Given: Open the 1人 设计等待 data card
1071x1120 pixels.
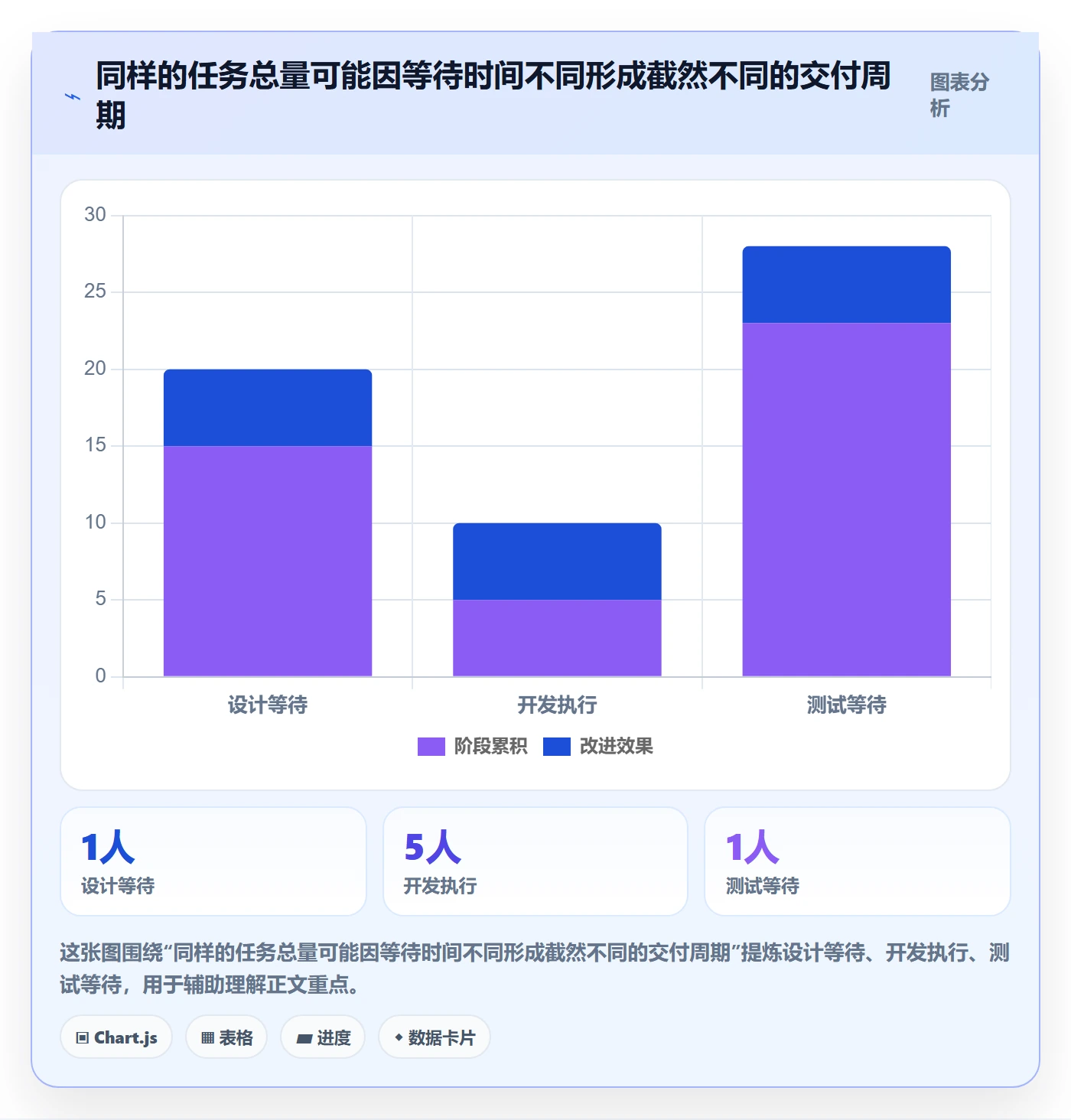Looking at the screenshot, I should (x=213, y=861).
